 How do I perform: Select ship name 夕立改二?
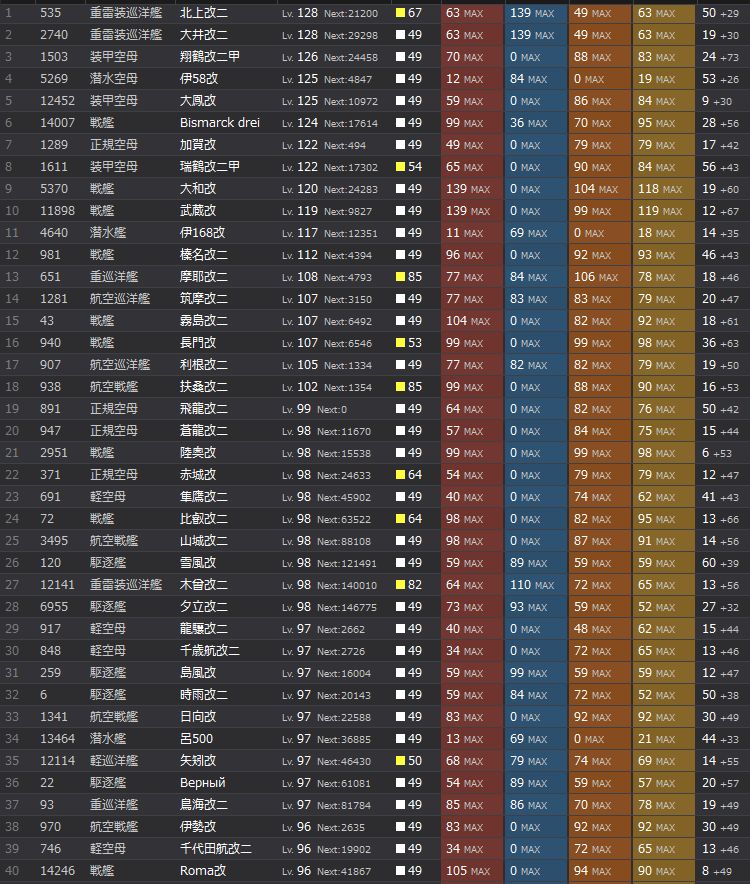(x=204, y=607)
